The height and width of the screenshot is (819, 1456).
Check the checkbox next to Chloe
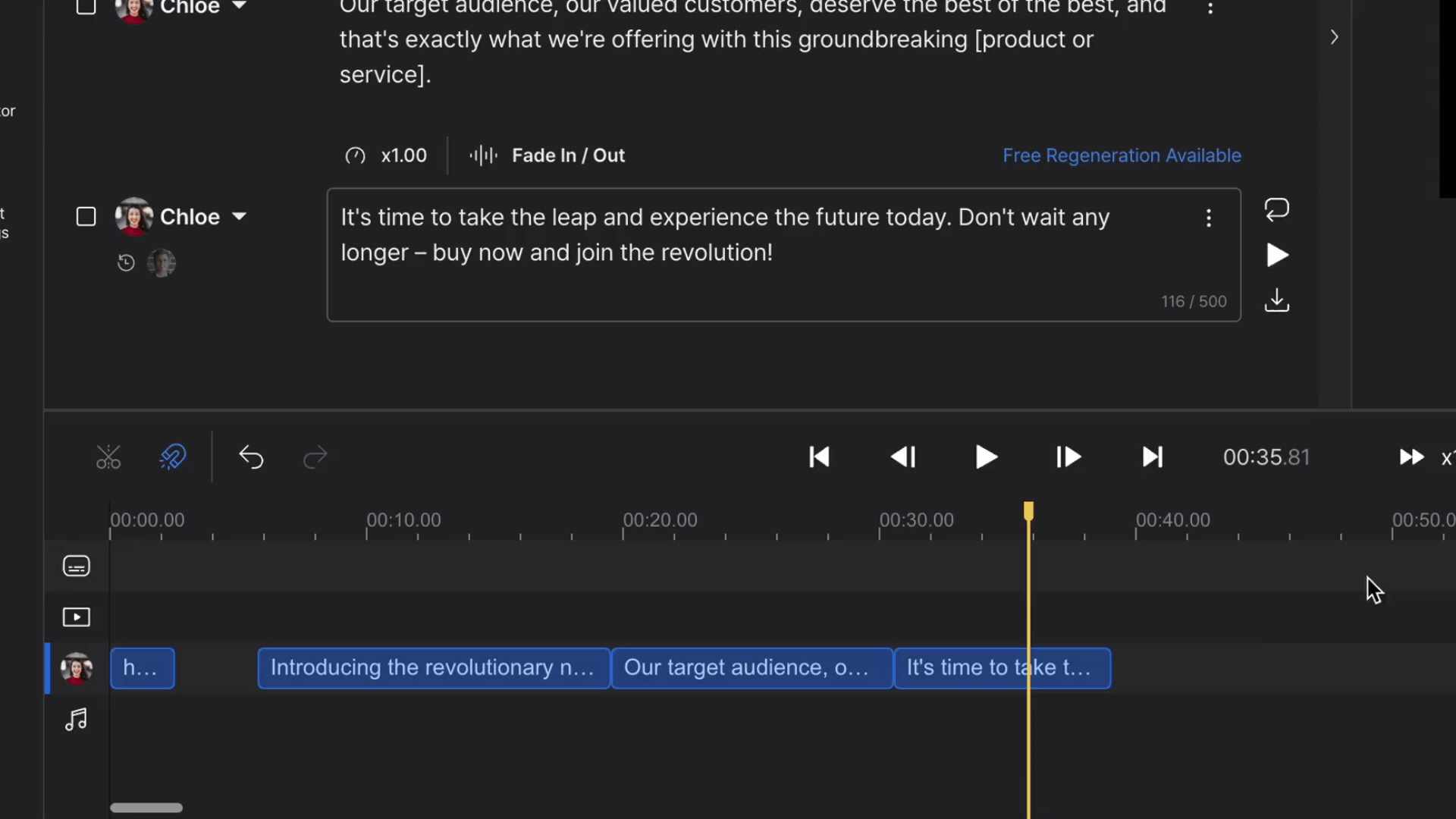point(86,216)
